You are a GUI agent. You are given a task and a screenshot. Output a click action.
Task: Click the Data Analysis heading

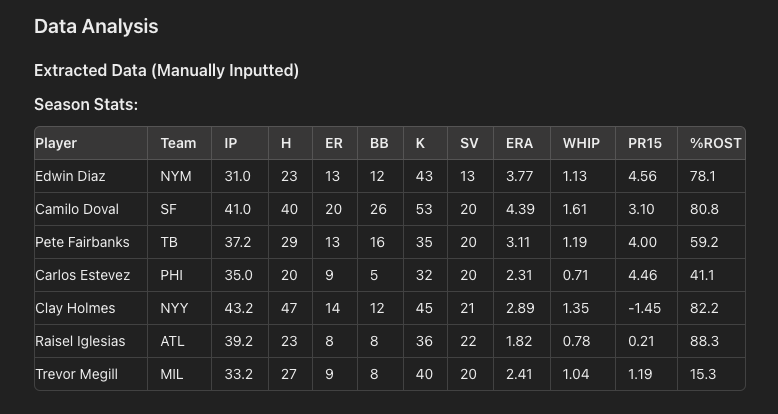pyautogui.click(x=96, y=27)
